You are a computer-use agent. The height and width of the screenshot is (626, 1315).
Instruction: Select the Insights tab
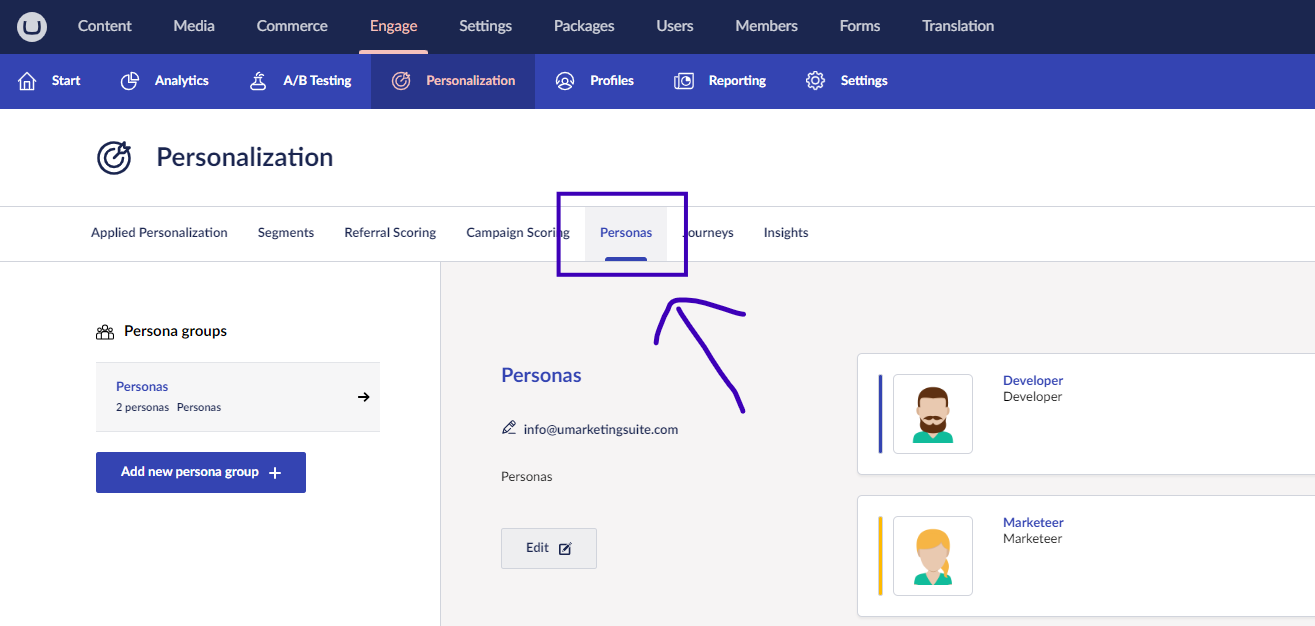click(785, 232)
